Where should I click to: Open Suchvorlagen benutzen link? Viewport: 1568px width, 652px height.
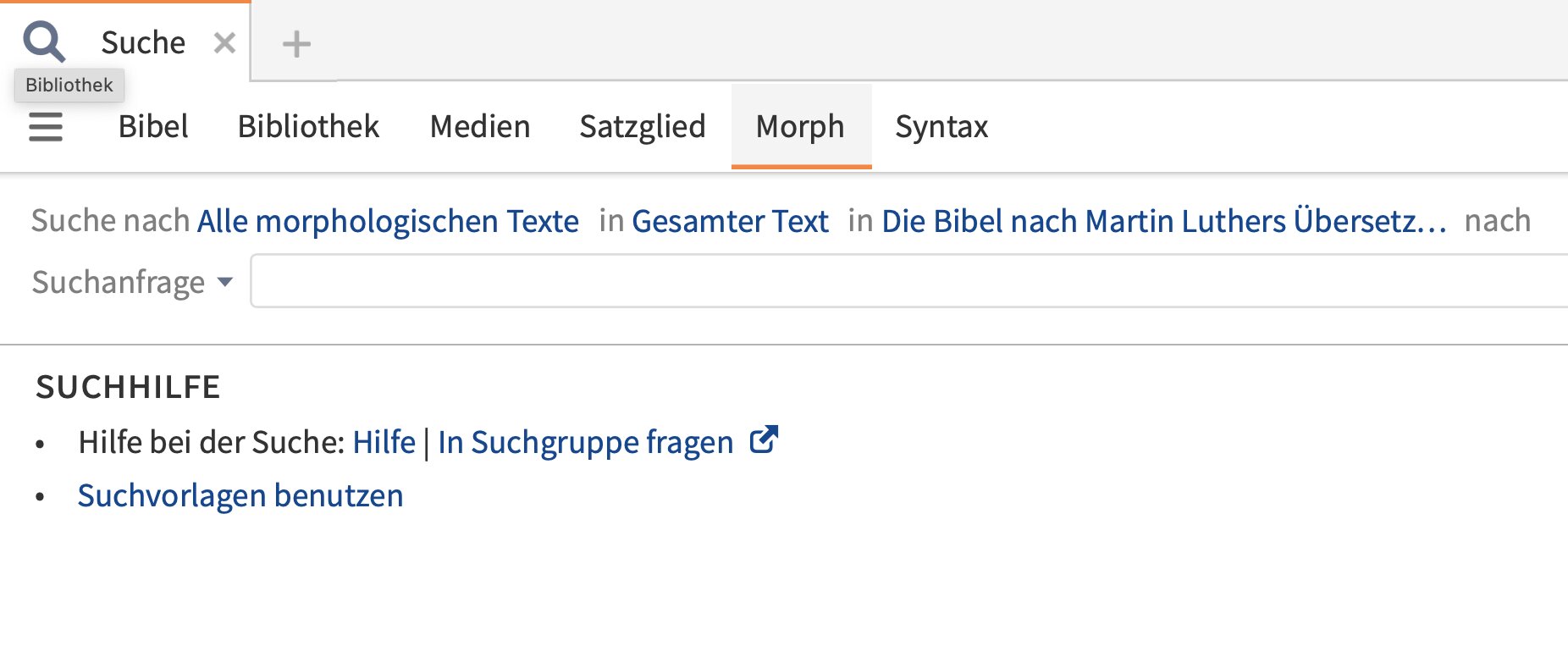pos(240,495)
